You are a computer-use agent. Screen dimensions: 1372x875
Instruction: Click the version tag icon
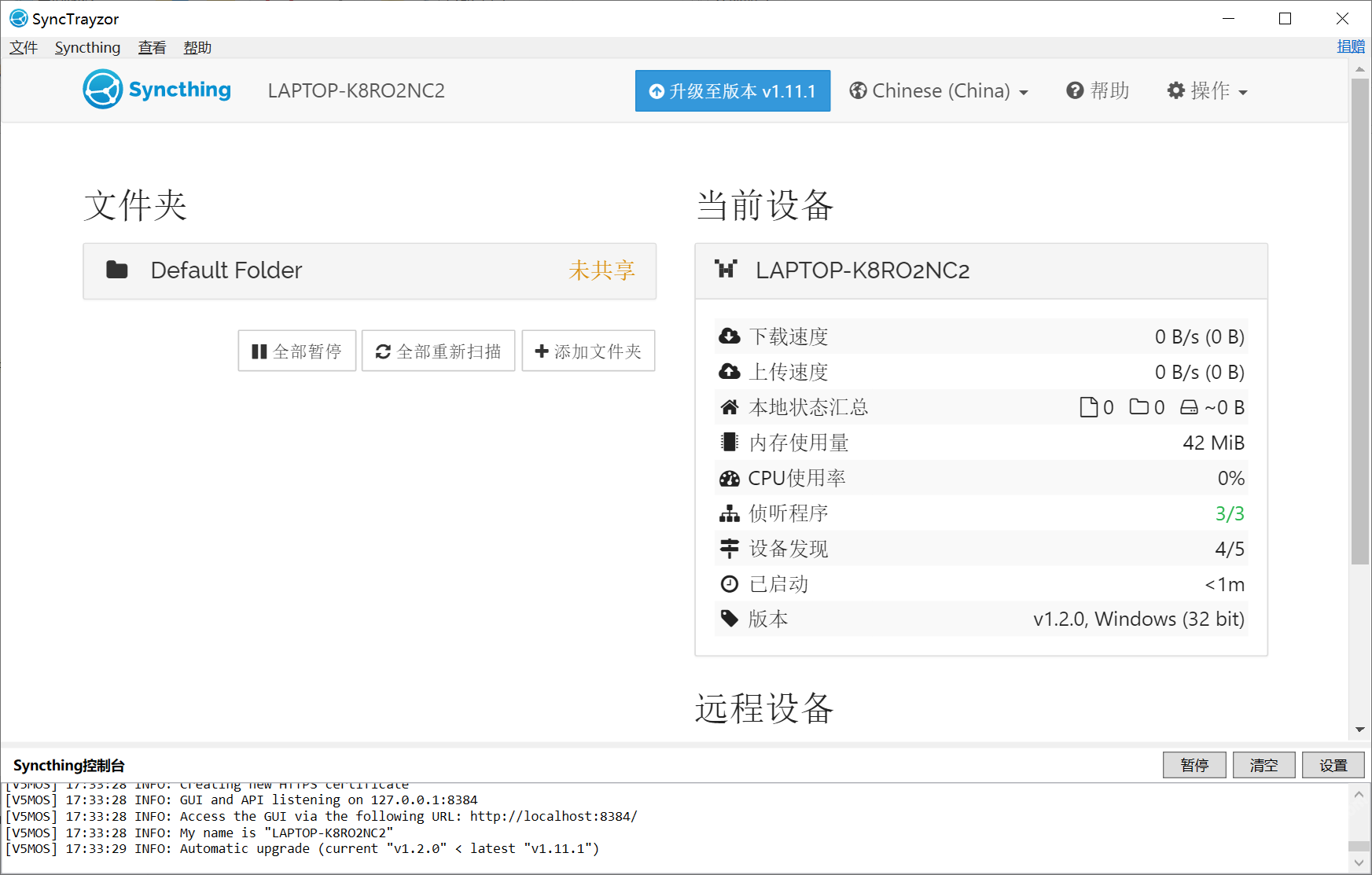[730, 619]
